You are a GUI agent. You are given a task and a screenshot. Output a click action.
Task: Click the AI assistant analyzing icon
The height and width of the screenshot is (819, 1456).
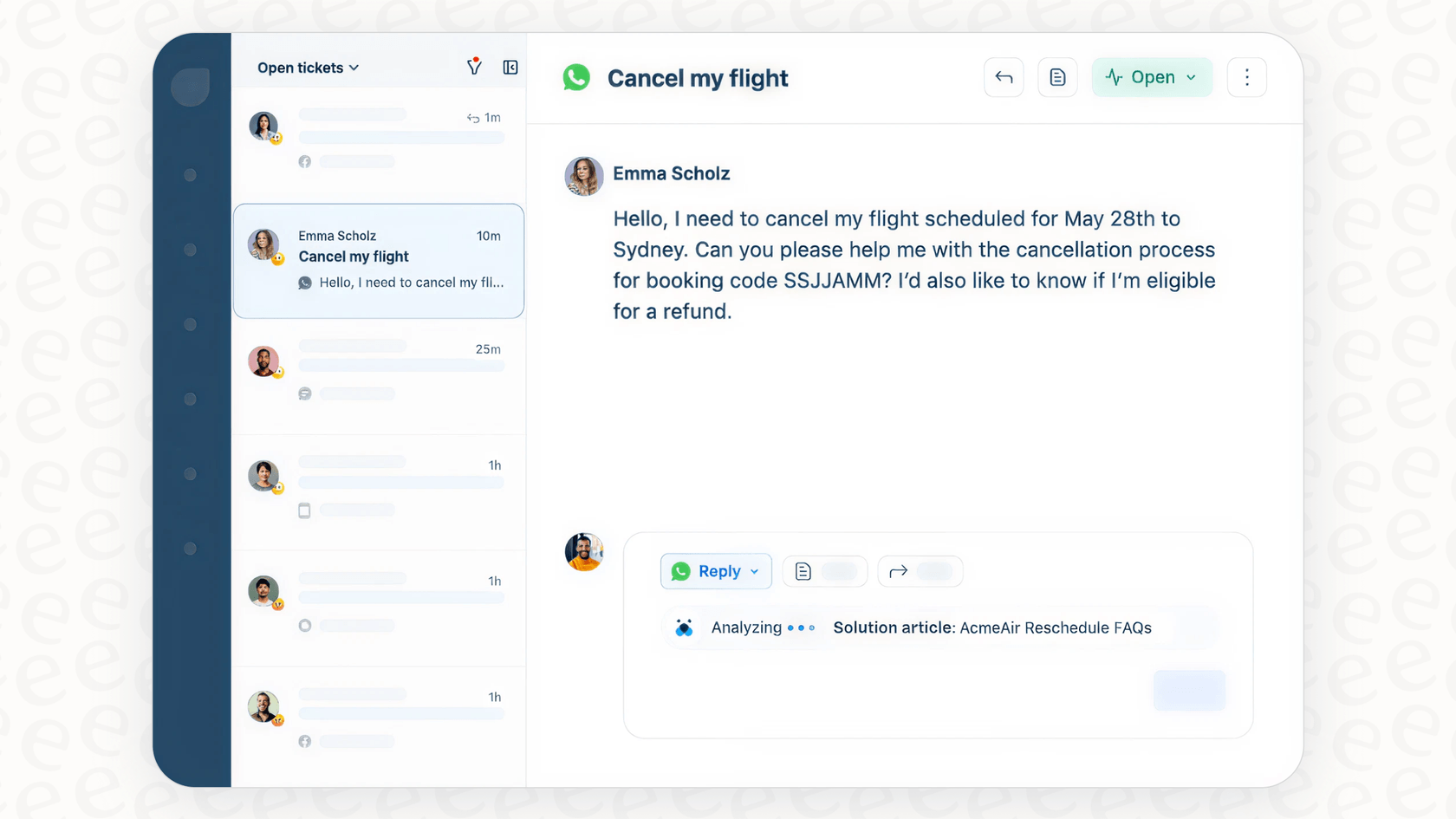pyautogui.click(x=684, y=627)
